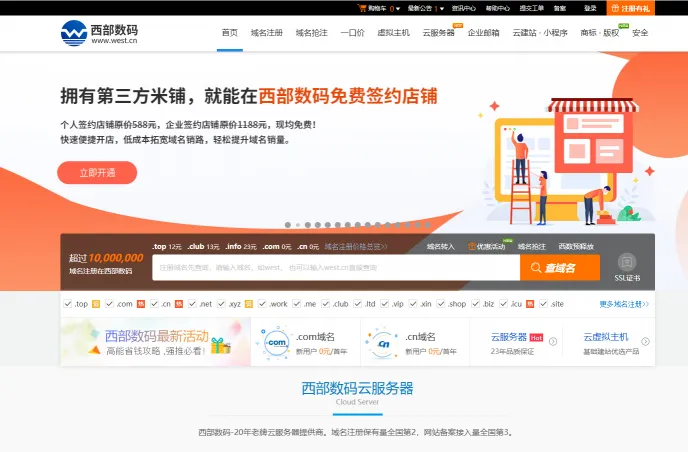The height and width of the screenshot is (452, 688).
Task: Click the red 热 badge next to .com
Action: 140,304
